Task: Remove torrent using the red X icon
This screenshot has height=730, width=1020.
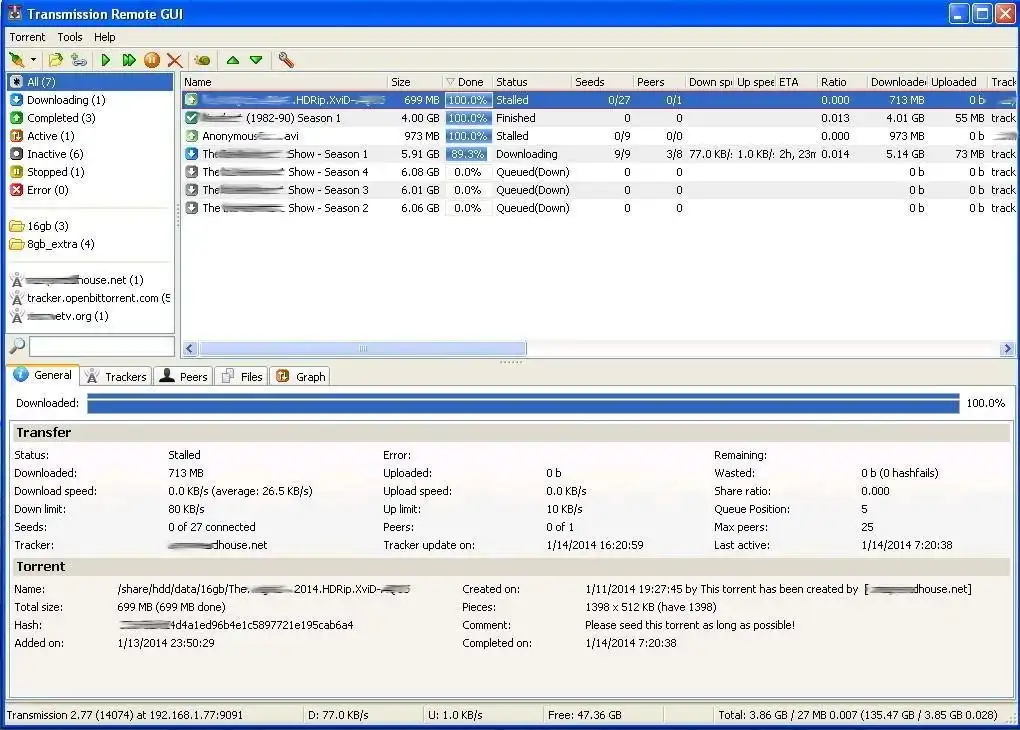Action: coord(175,60)
